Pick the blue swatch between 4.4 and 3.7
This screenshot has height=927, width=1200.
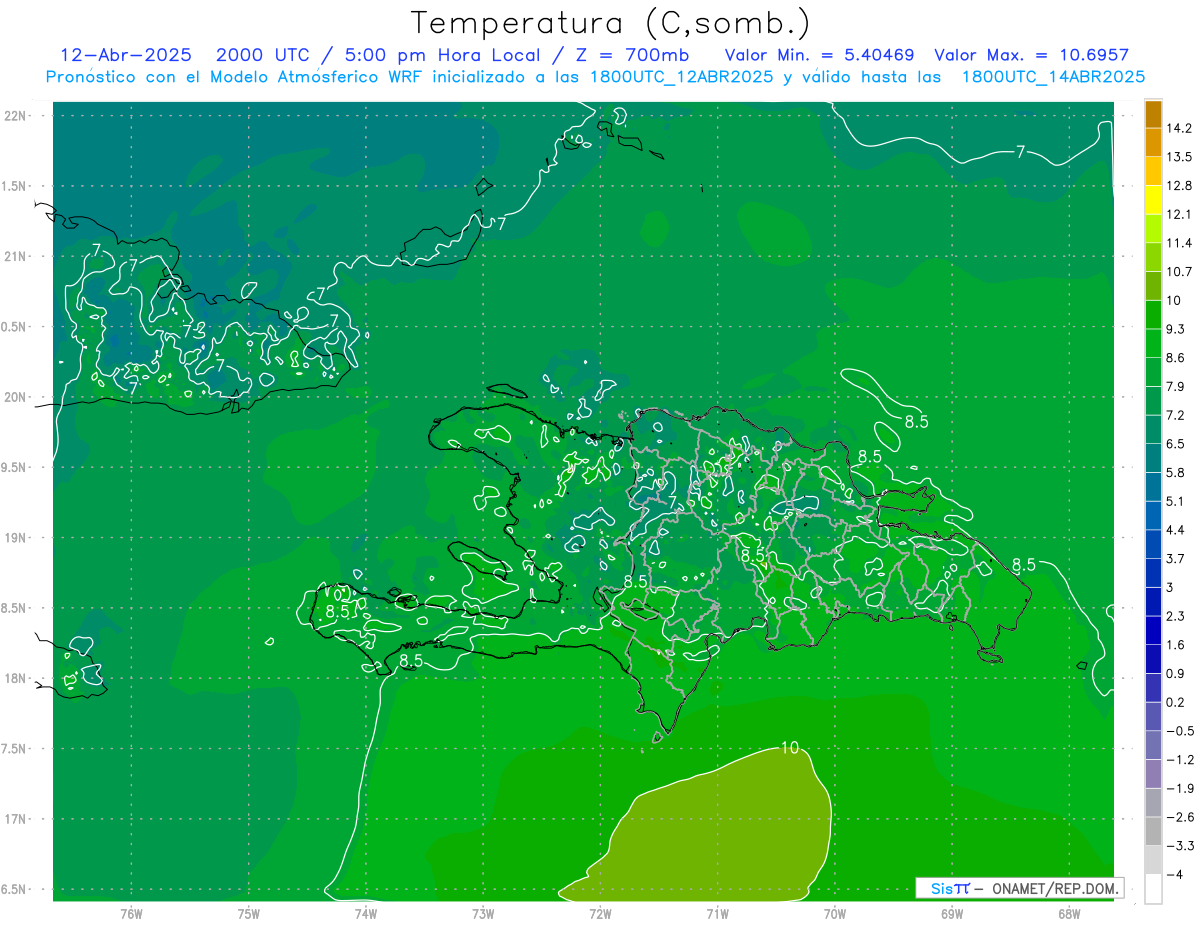click(x=1153, y=543)
